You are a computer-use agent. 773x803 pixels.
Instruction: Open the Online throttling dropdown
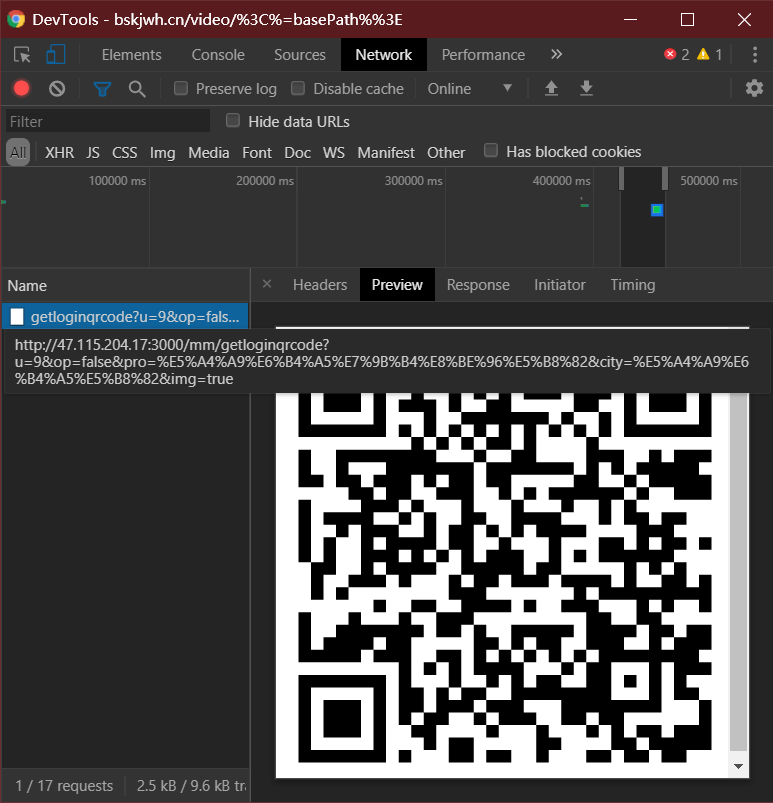point(469,89)
